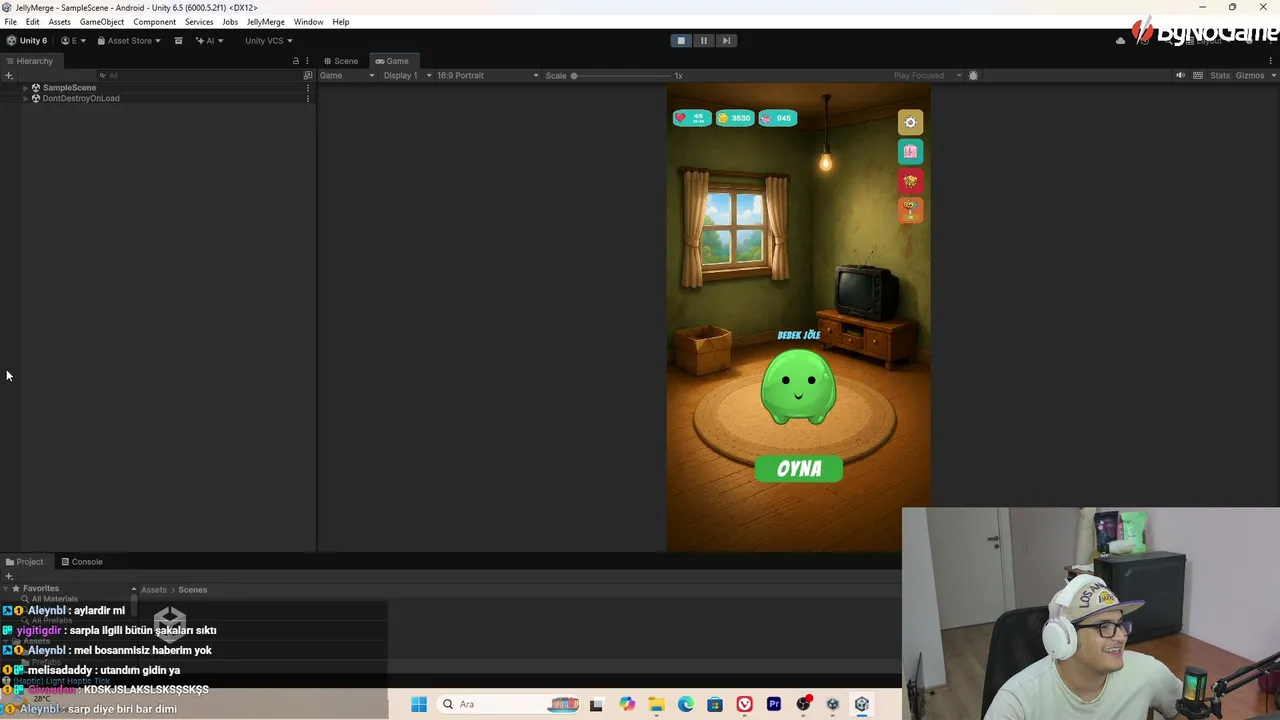Select SampleScene in the Hierarchy
Viewport: 1280px width, 720px height.
click(69, 88)
